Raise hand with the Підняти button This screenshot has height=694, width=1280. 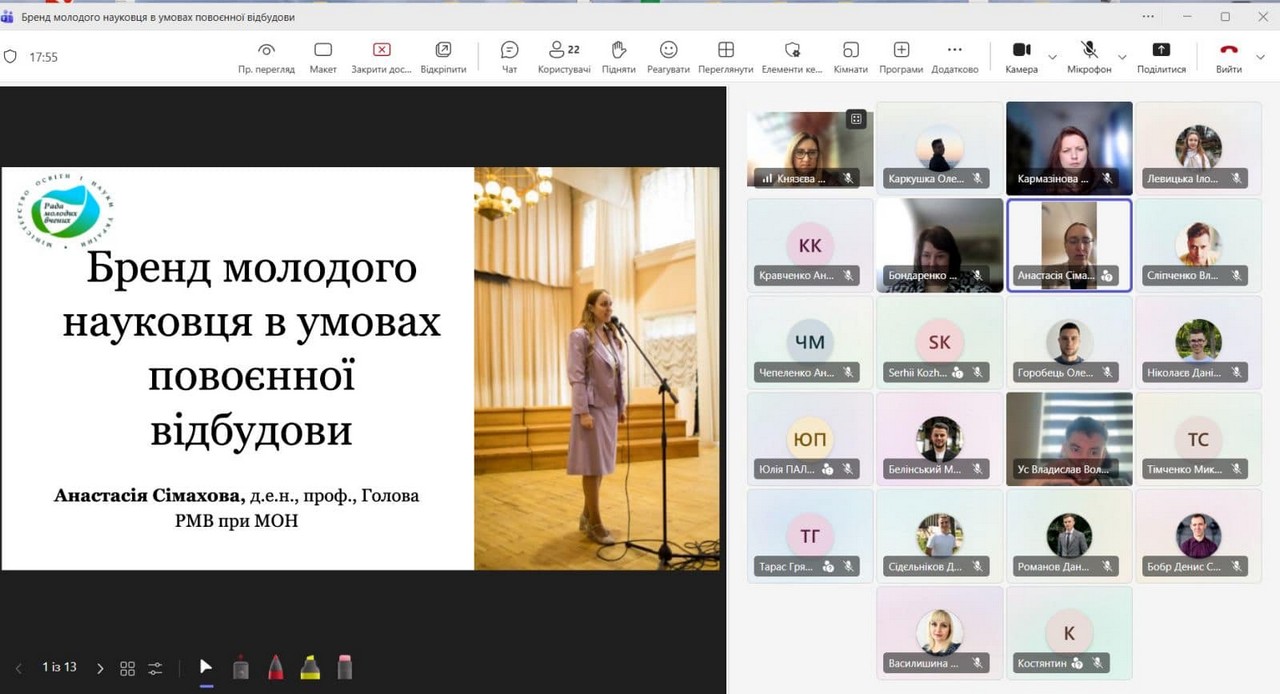618,56
